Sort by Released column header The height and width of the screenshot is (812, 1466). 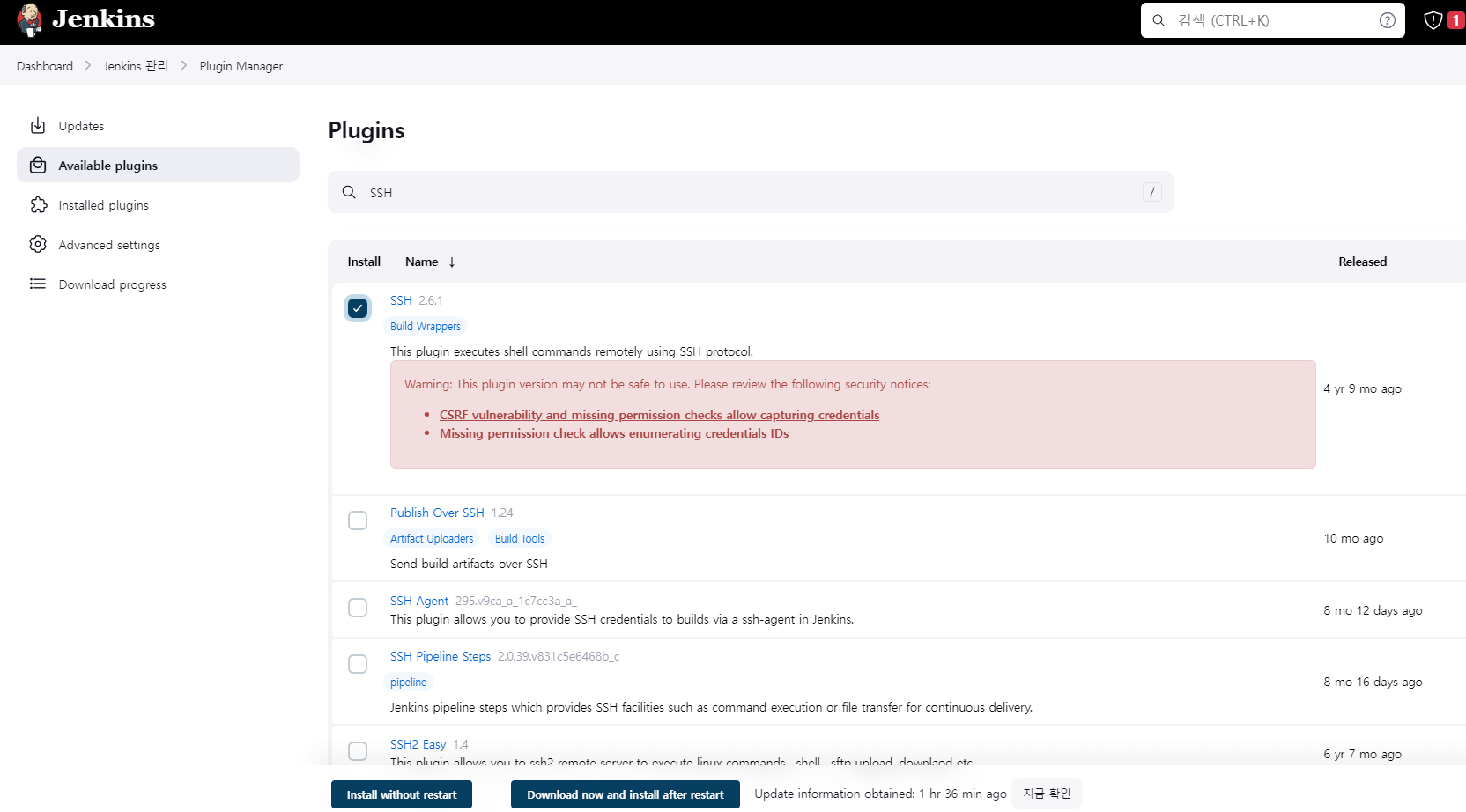pos(1362,262)
